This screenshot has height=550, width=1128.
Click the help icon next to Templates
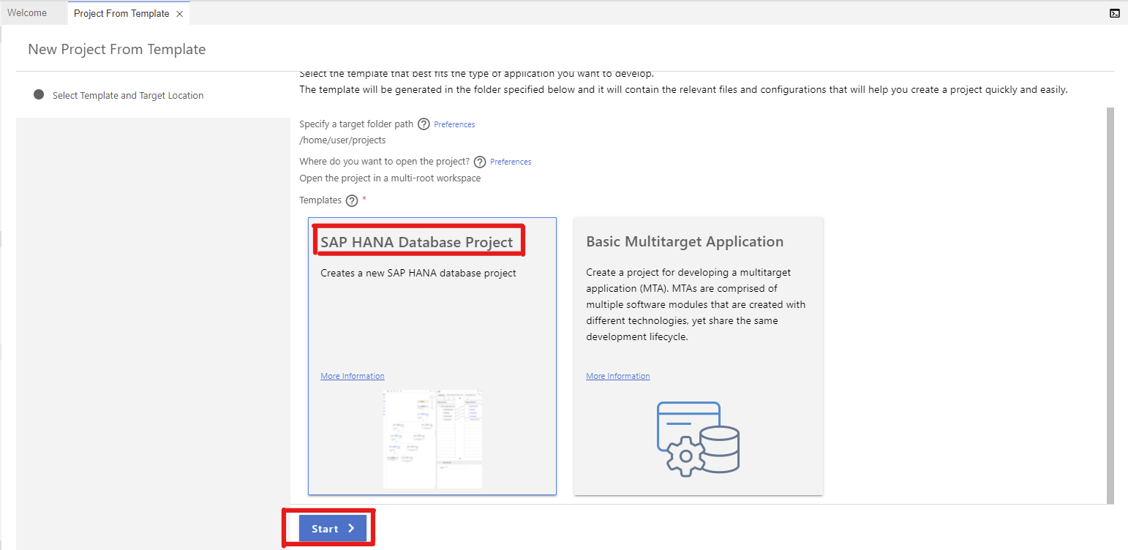tap(352, 201)
